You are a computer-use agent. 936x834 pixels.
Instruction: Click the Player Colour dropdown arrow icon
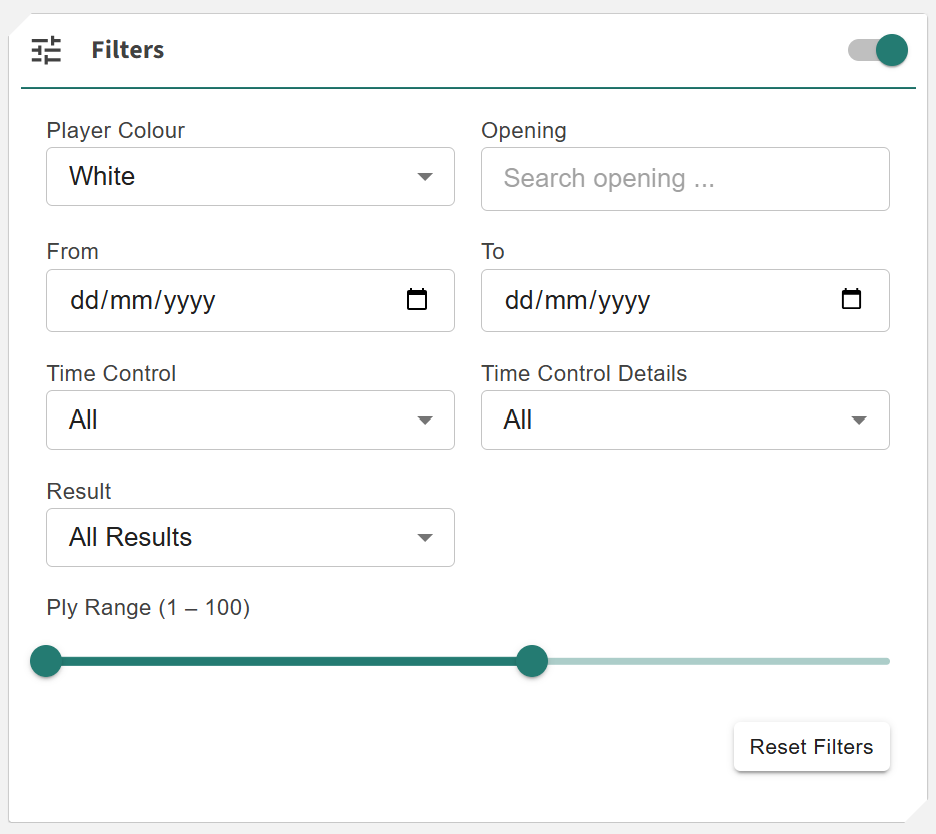click(425, 177)
